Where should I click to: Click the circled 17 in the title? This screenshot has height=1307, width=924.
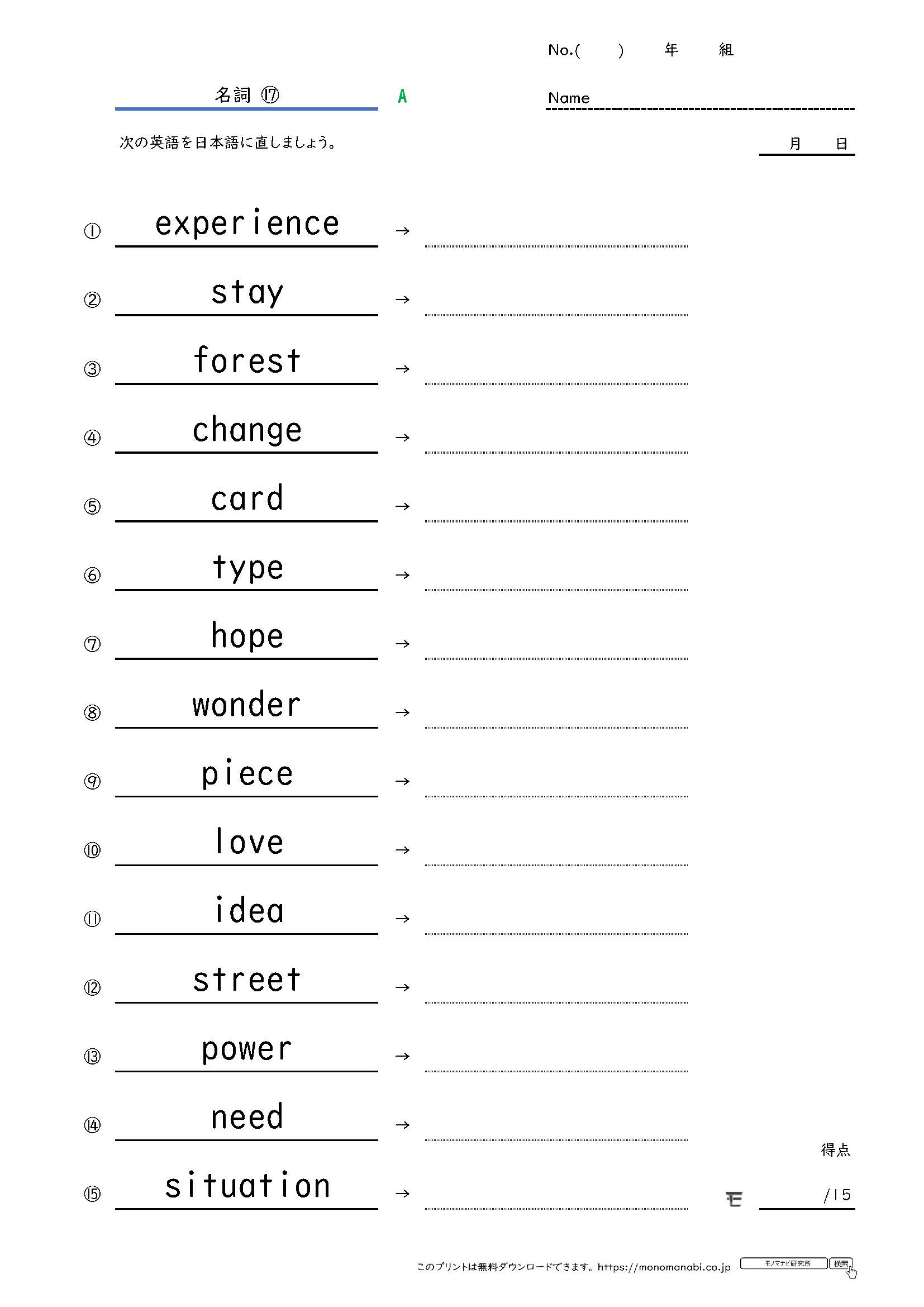coord(270,94)
